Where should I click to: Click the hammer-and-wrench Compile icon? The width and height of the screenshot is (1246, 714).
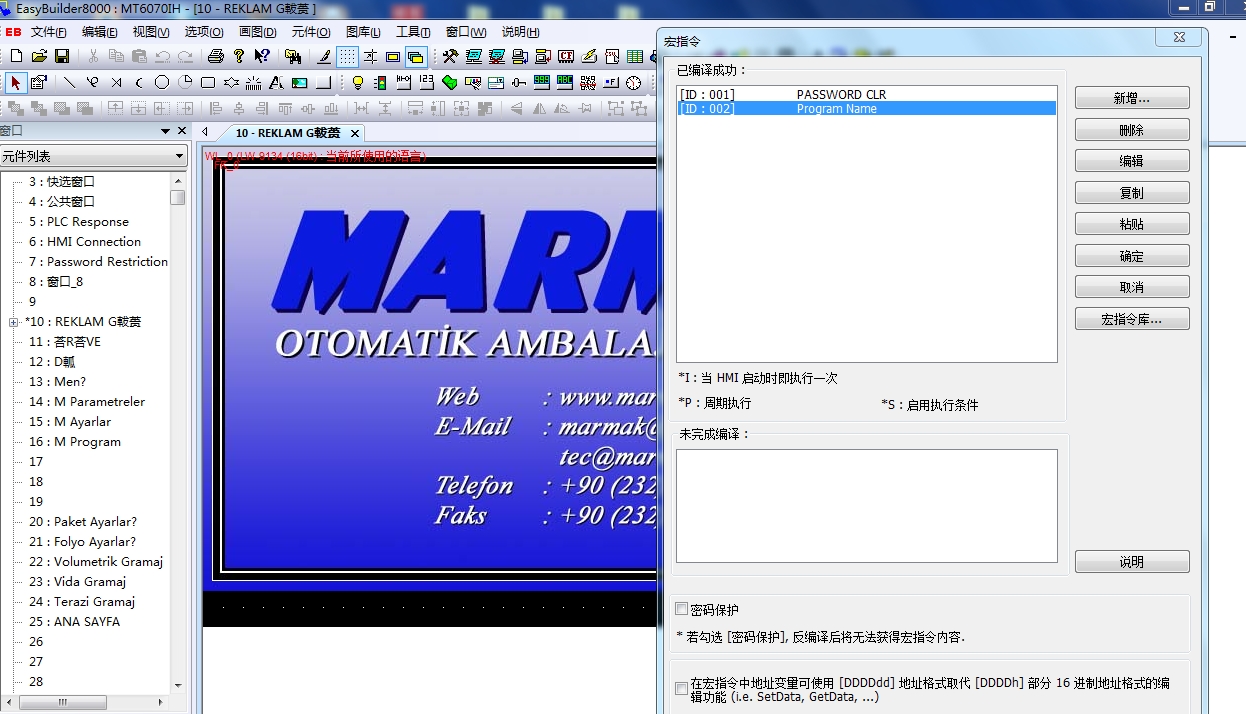click(450, 56)
